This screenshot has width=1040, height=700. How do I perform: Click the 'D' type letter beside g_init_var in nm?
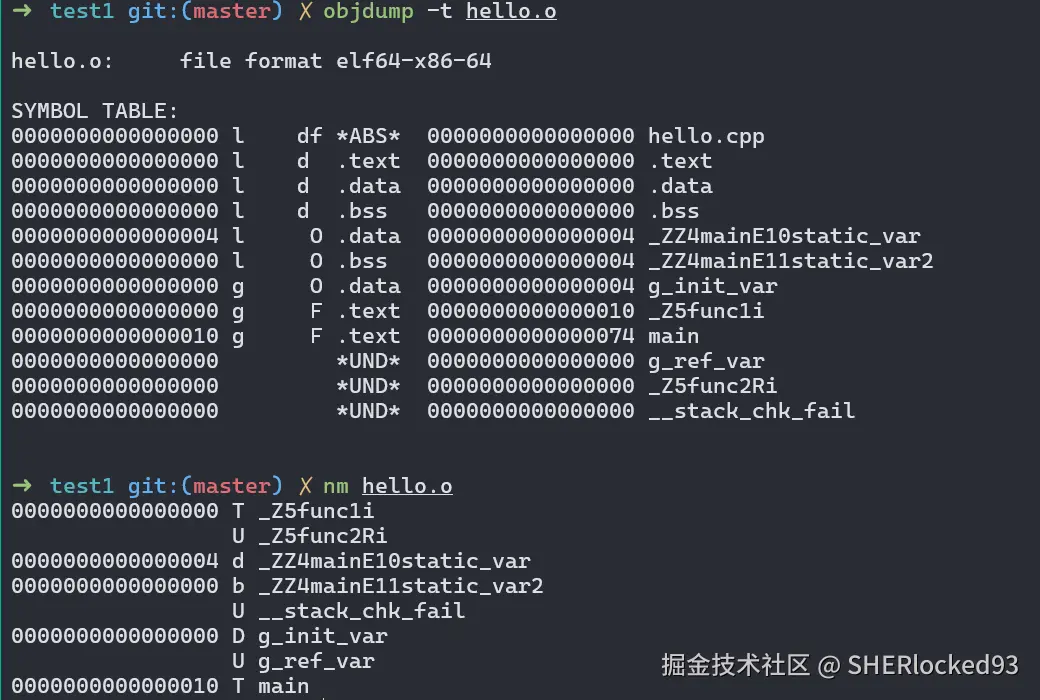point(238,636)
